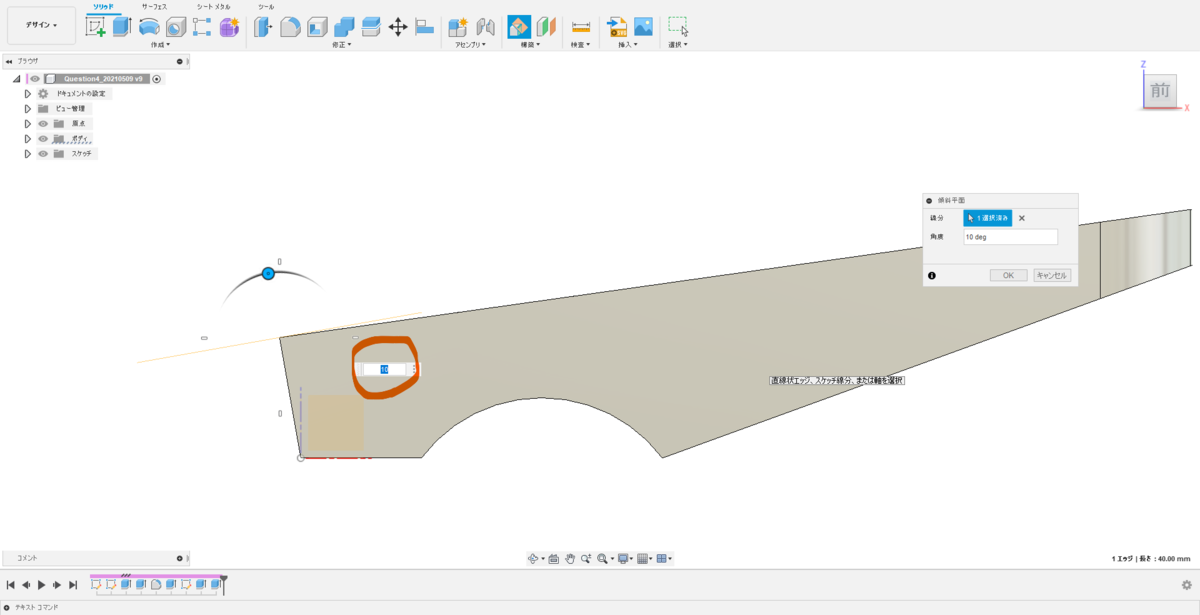Select the Combine tool icon
1200x615 pixels.
(344, 27)
